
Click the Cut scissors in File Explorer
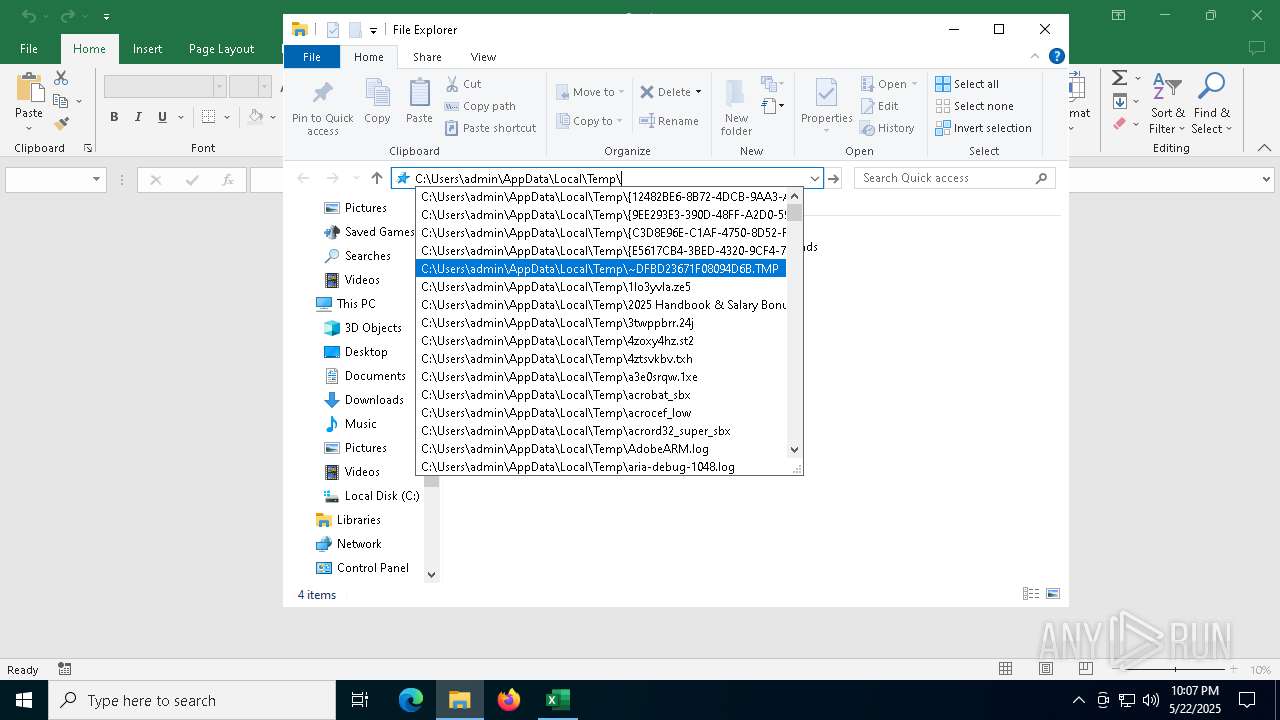(452, 84)
